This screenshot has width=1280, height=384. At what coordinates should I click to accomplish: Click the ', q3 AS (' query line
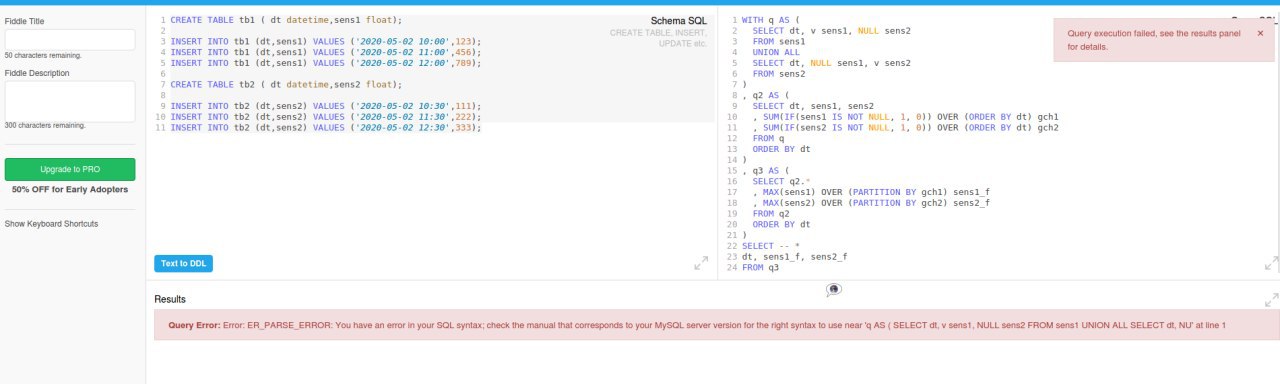766,171
